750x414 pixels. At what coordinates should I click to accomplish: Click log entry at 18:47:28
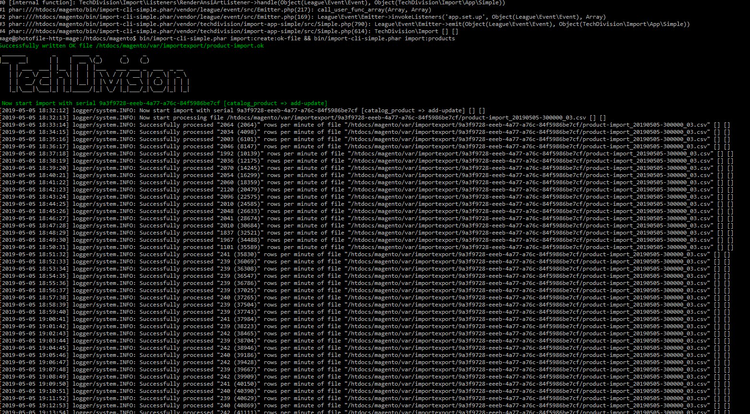[366, 226]
